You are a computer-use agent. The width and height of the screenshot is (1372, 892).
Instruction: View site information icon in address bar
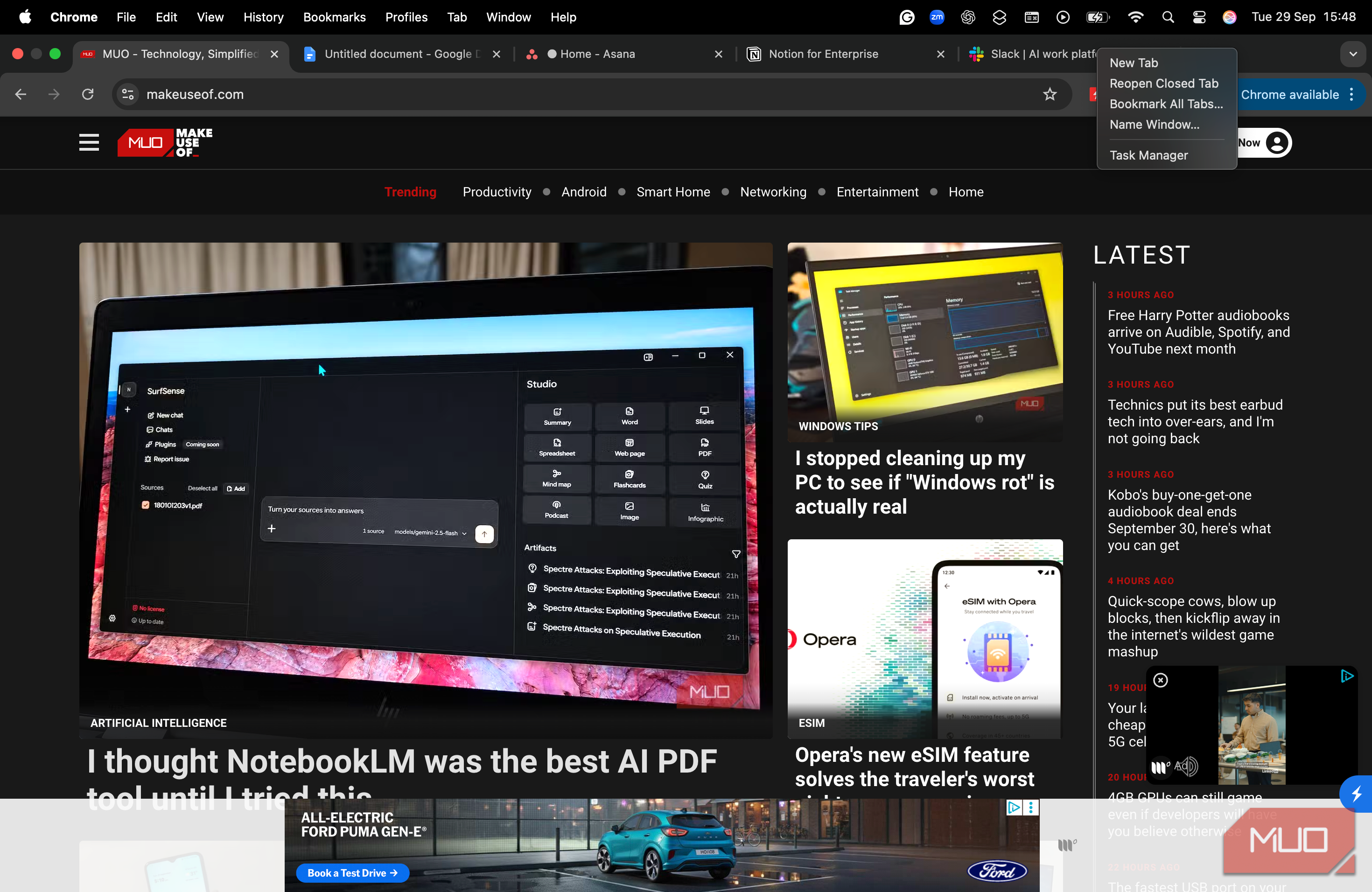coord(128,94)
